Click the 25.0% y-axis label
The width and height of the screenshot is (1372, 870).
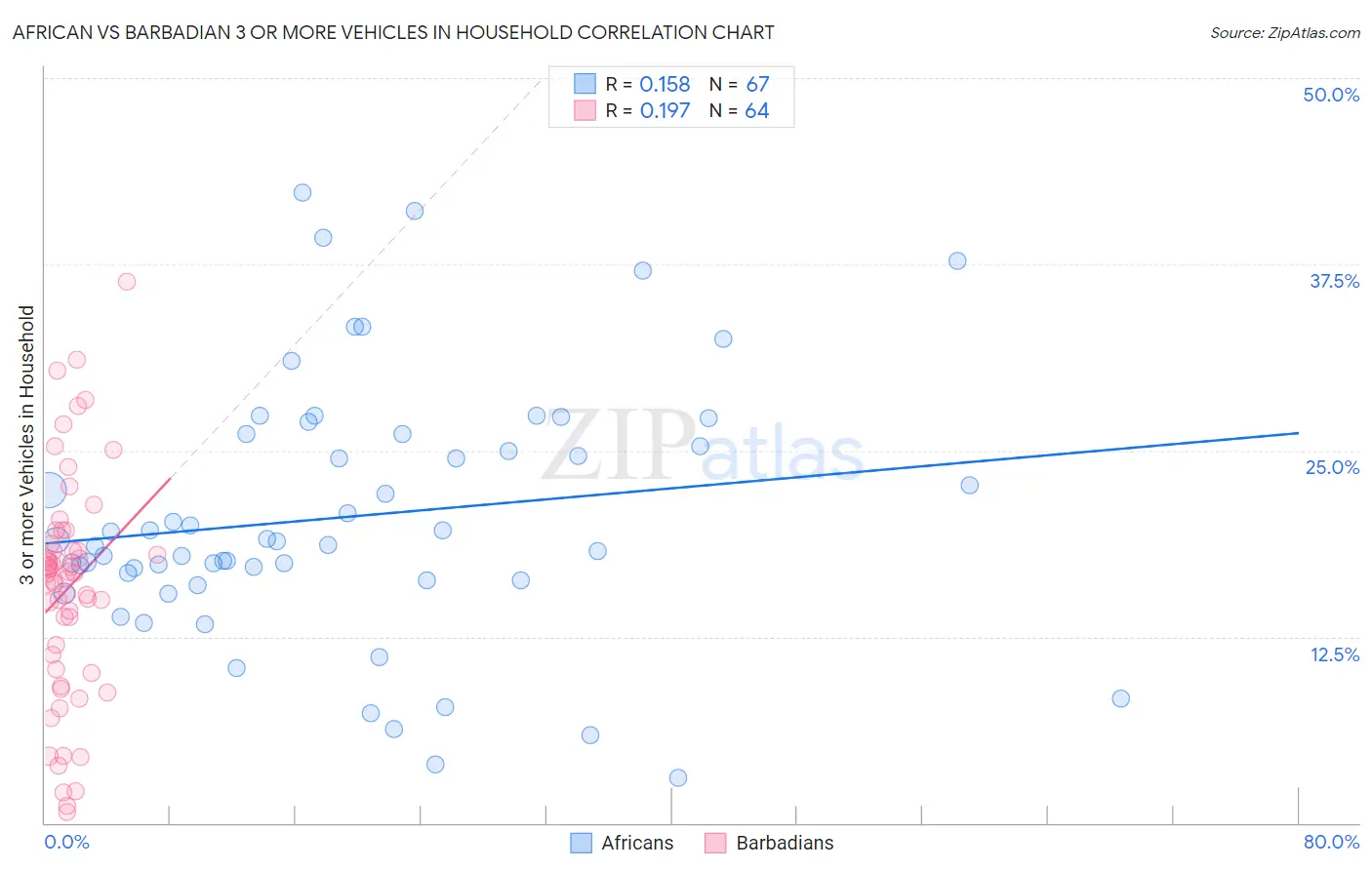(1332, 467)
